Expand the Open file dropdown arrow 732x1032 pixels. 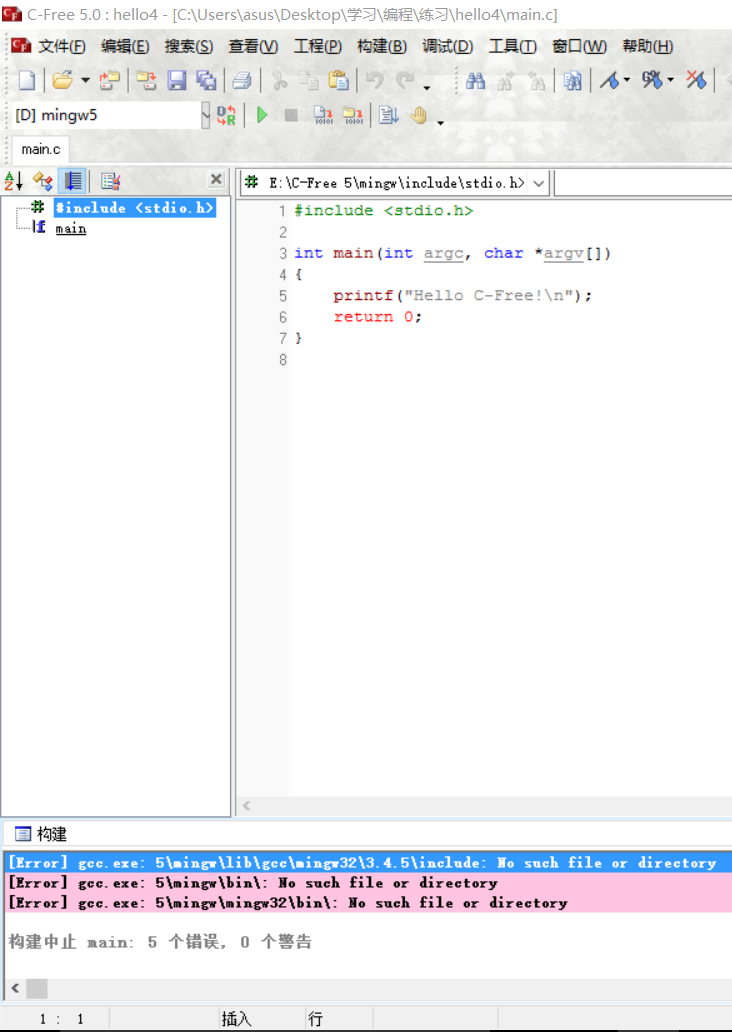click(85, 80)
